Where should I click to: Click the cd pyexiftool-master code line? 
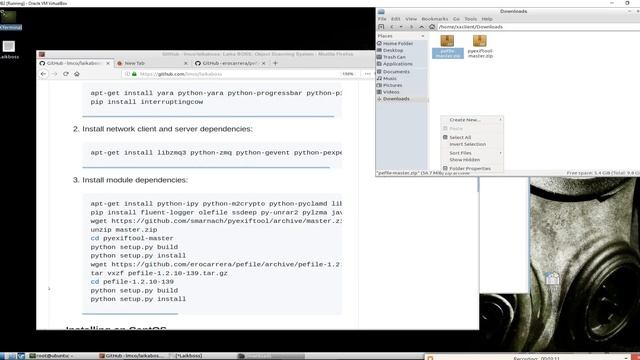132,238
